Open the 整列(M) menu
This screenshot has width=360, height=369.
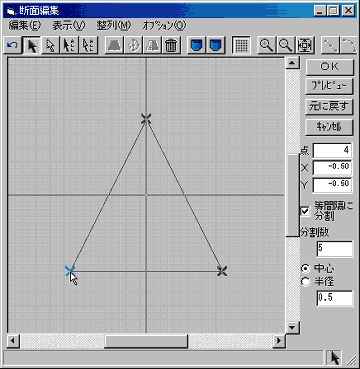[x=114, y=25]
